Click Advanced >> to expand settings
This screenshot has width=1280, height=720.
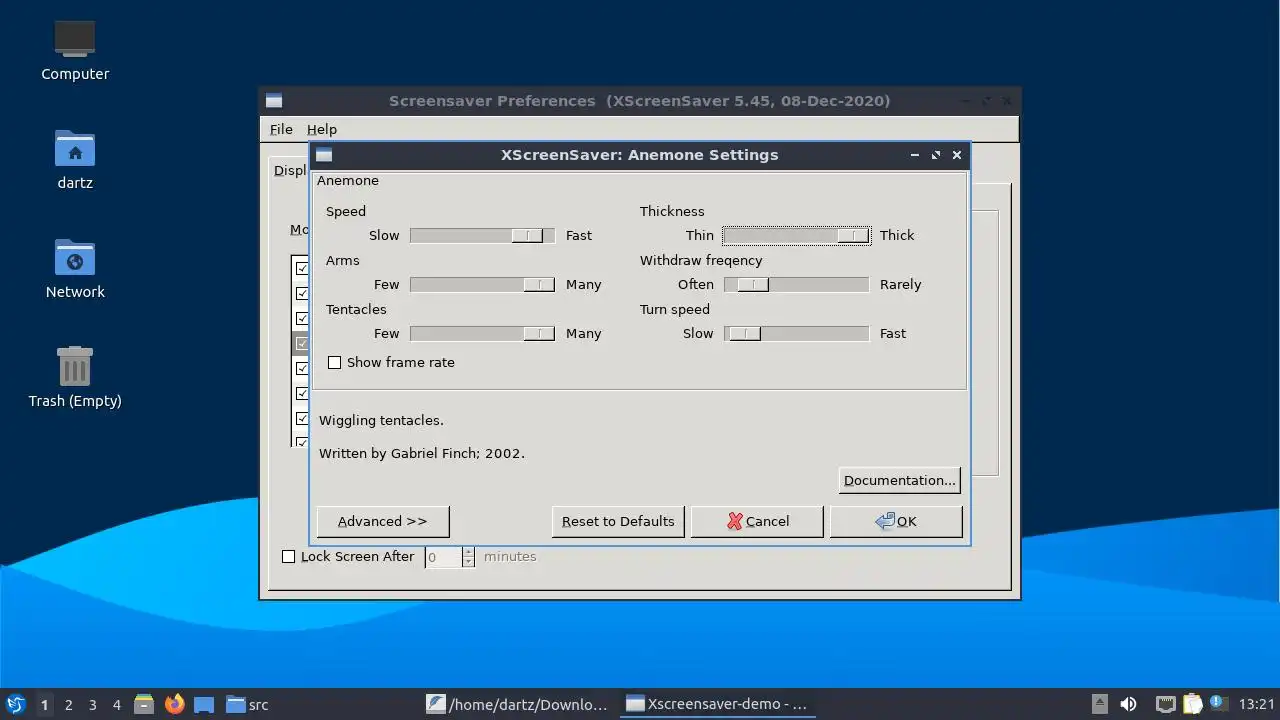click(383, 521)
